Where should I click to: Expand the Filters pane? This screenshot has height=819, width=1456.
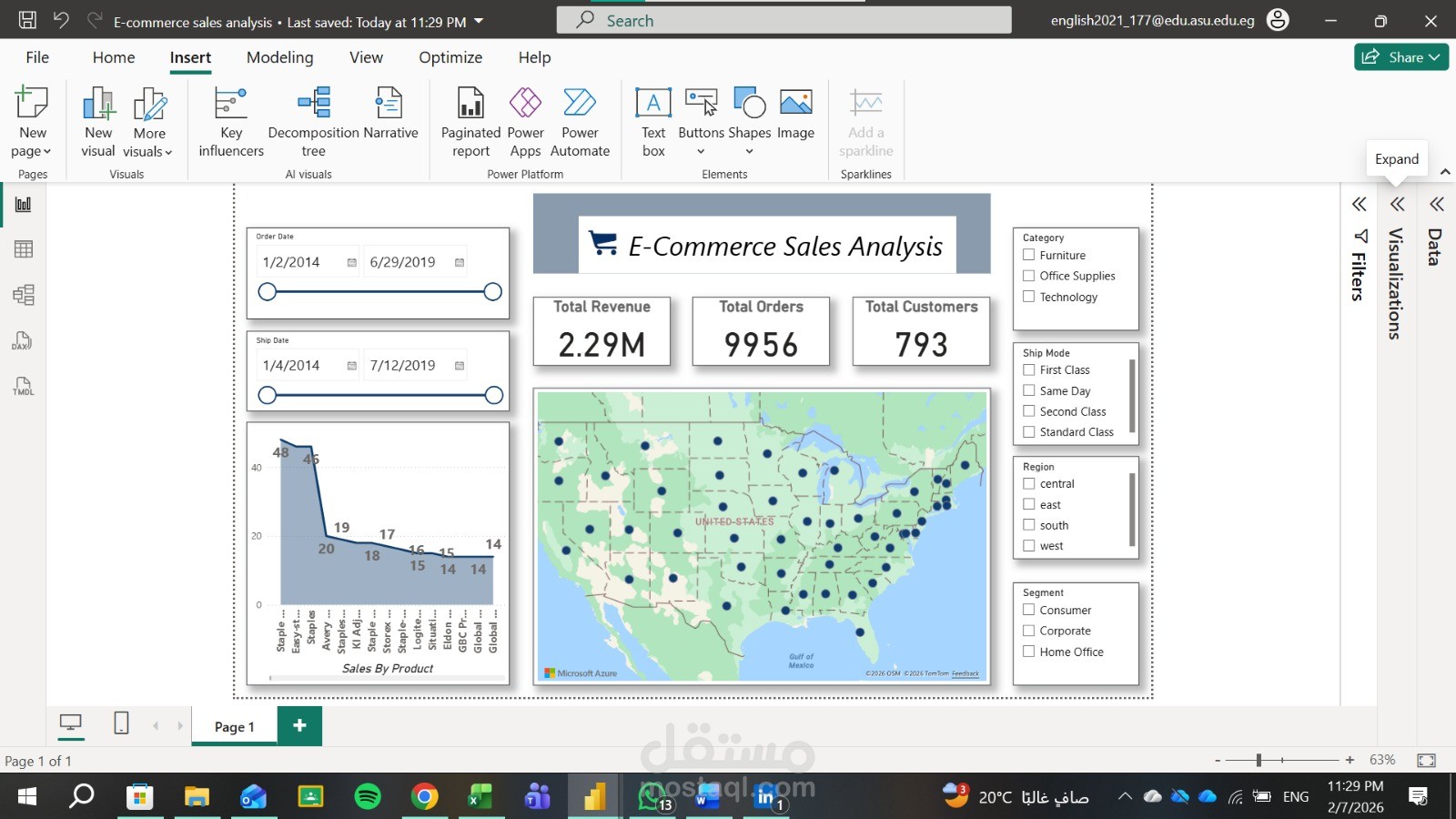click(x=1359, y=205)
